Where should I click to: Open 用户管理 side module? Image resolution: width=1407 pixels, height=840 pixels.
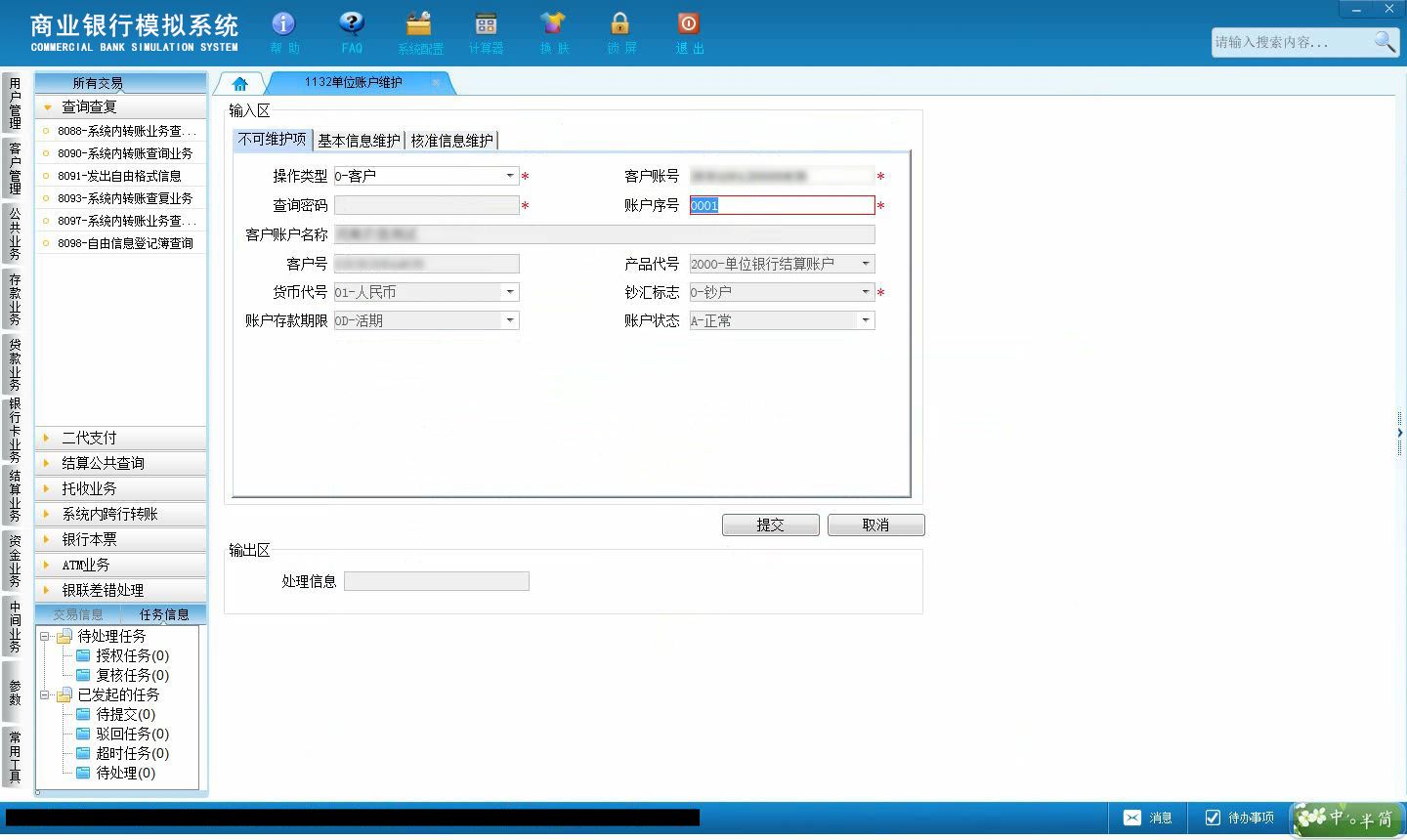(14, 103)
